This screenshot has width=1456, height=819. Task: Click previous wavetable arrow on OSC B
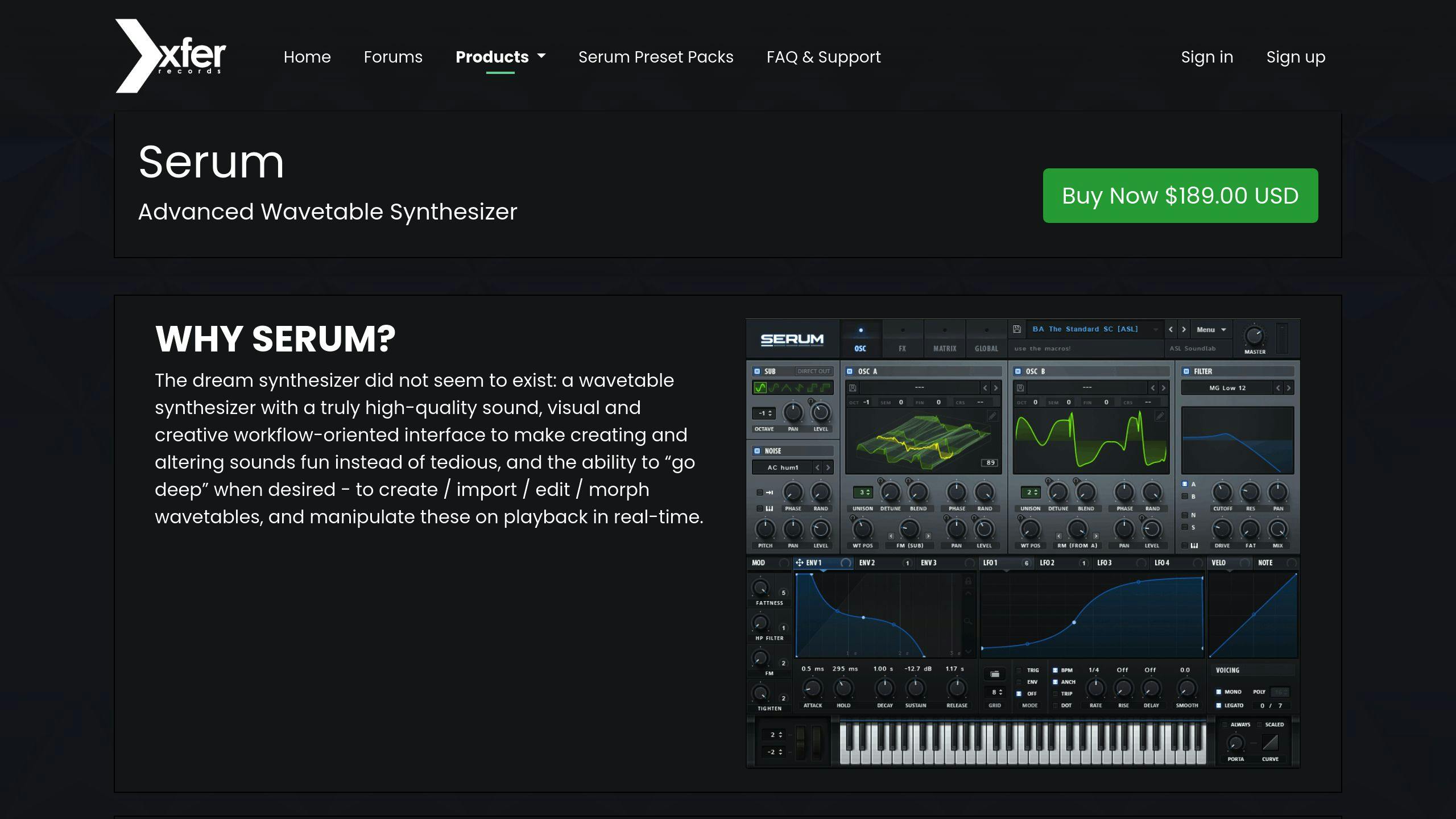click(1153, 388)
